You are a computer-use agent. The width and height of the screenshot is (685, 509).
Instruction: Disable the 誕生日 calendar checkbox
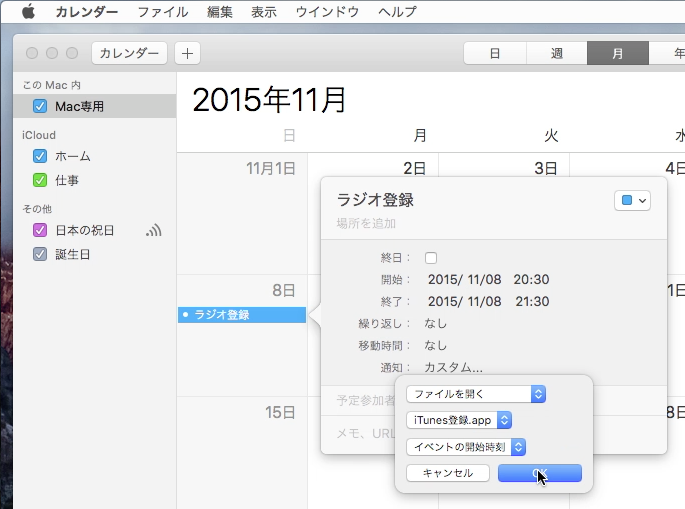click(40, 255)
